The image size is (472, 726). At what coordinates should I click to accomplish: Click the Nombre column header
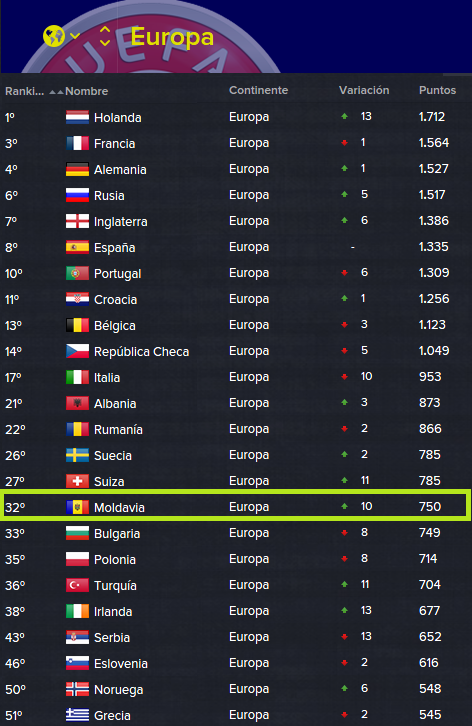click(87, 91)
